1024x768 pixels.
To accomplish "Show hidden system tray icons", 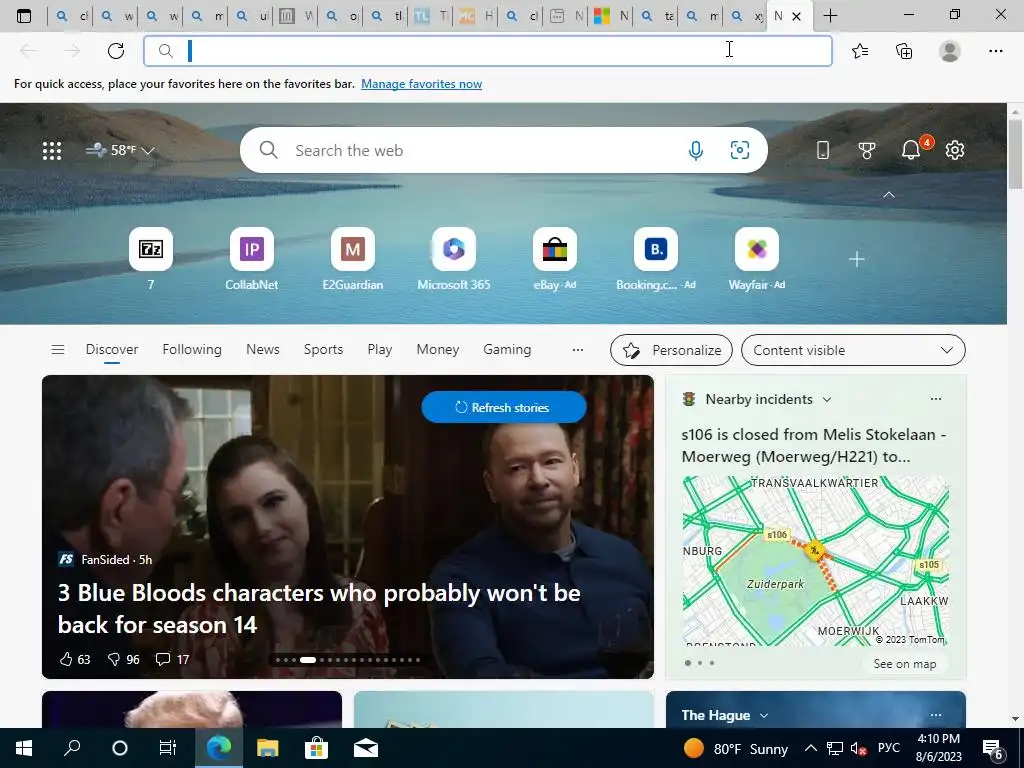I will pos(810,748).
